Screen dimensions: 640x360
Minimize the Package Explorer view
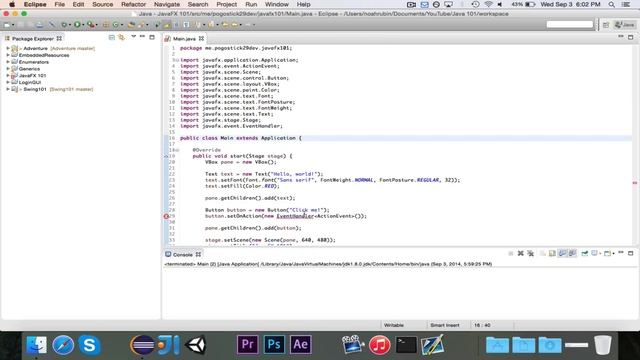tap(142, 37)
